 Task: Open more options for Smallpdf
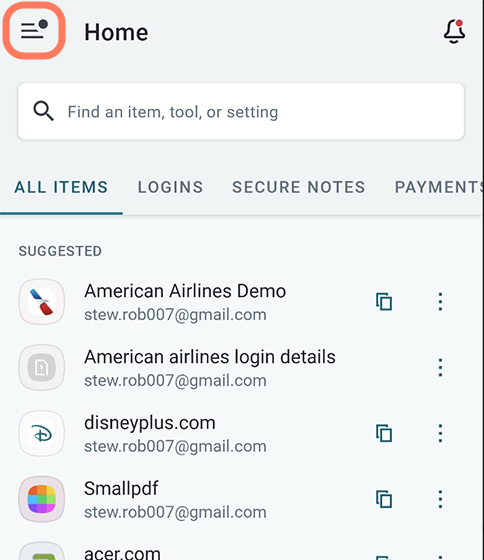pos(440,499)
